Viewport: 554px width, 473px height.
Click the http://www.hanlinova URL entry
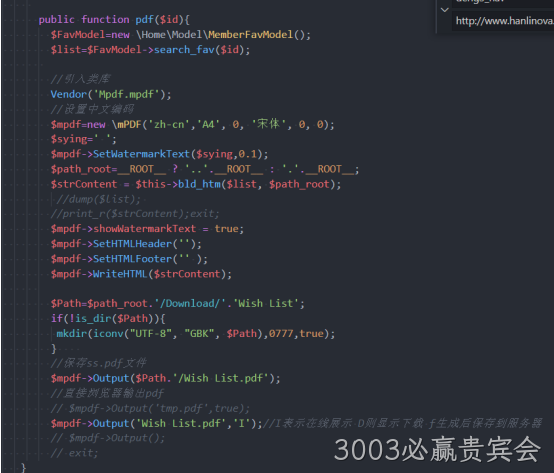click(505, 21)
